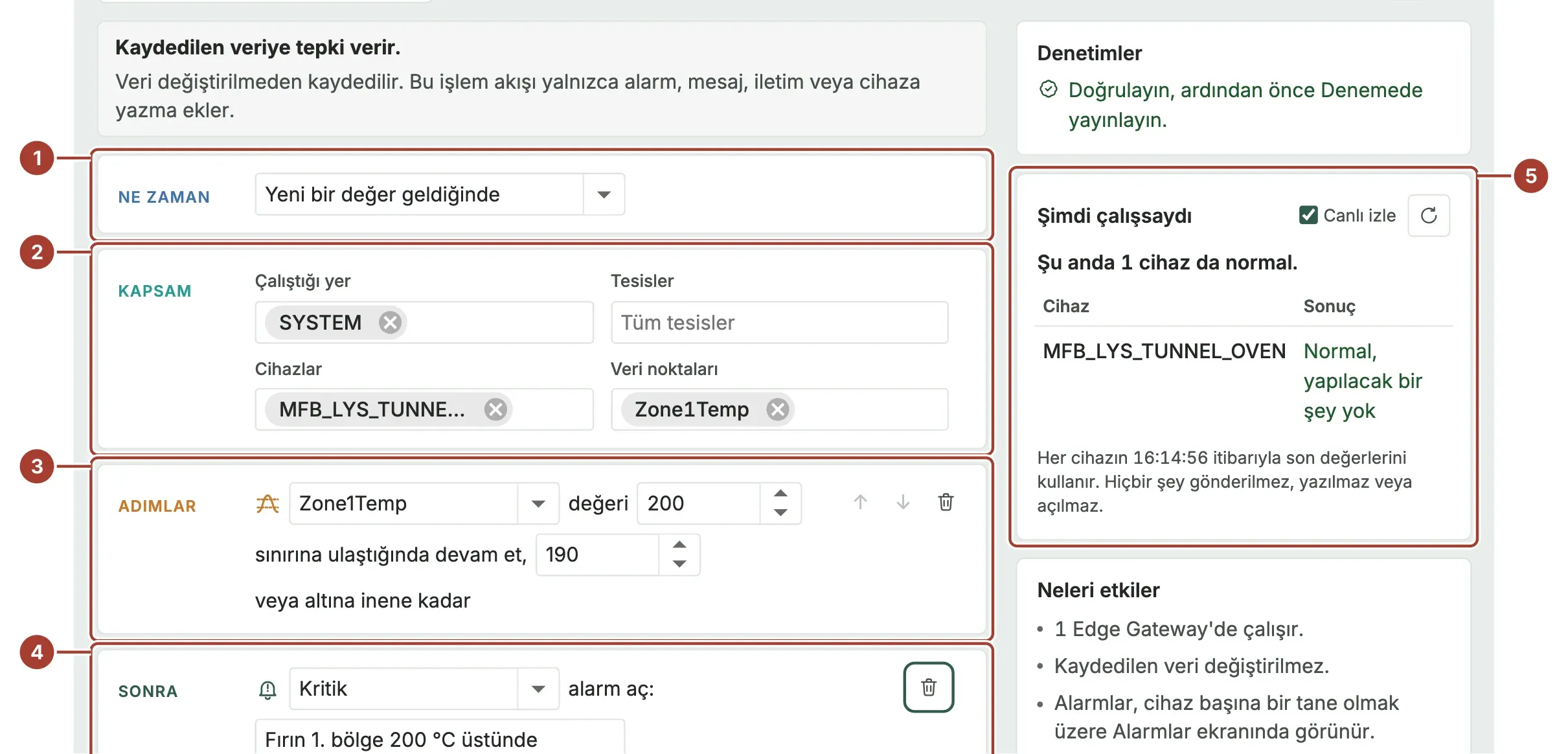
Task: Open the Kritik severity dropdown
Action: [538, 689]
